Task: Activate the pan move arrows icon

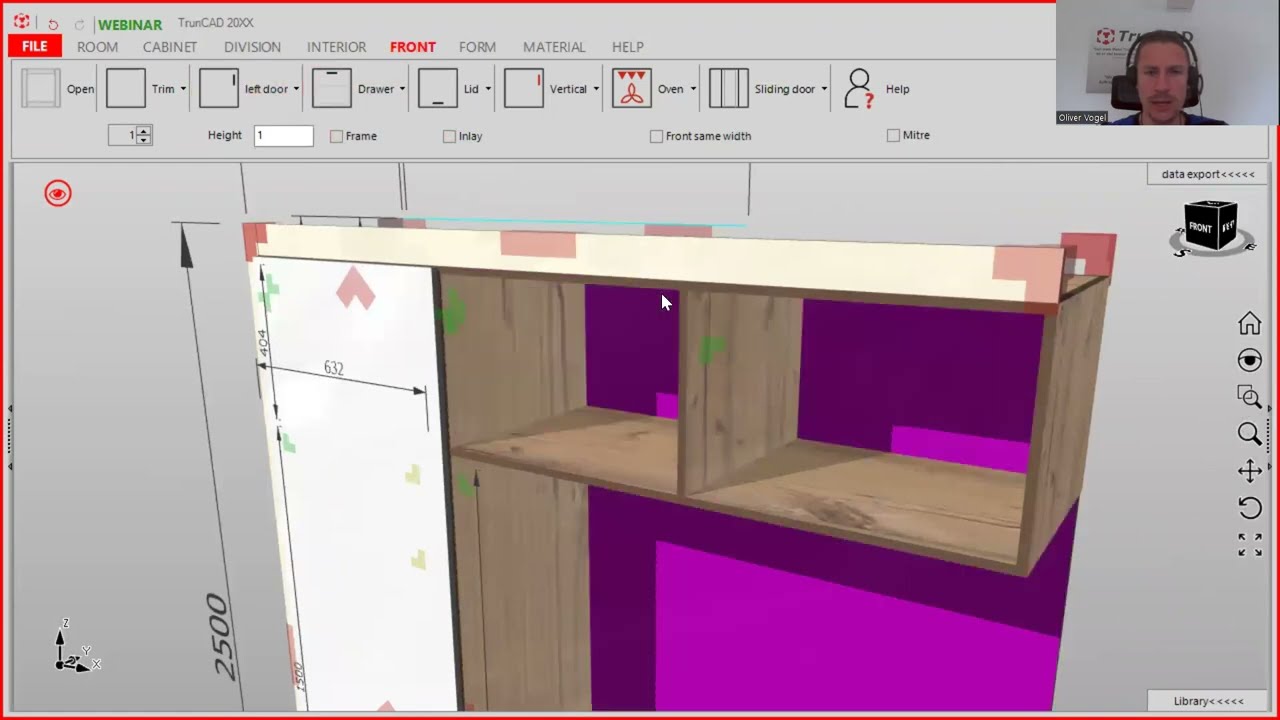Action: (1249, 471)
